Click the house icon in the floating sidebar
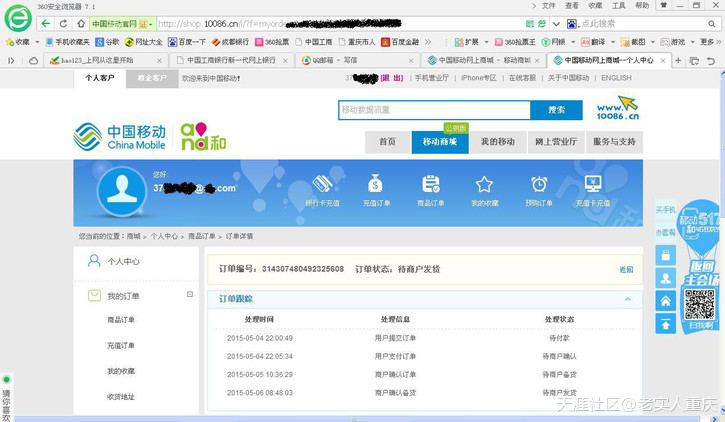This screenshot has height=422, width=725. click(x=665, y=301)
